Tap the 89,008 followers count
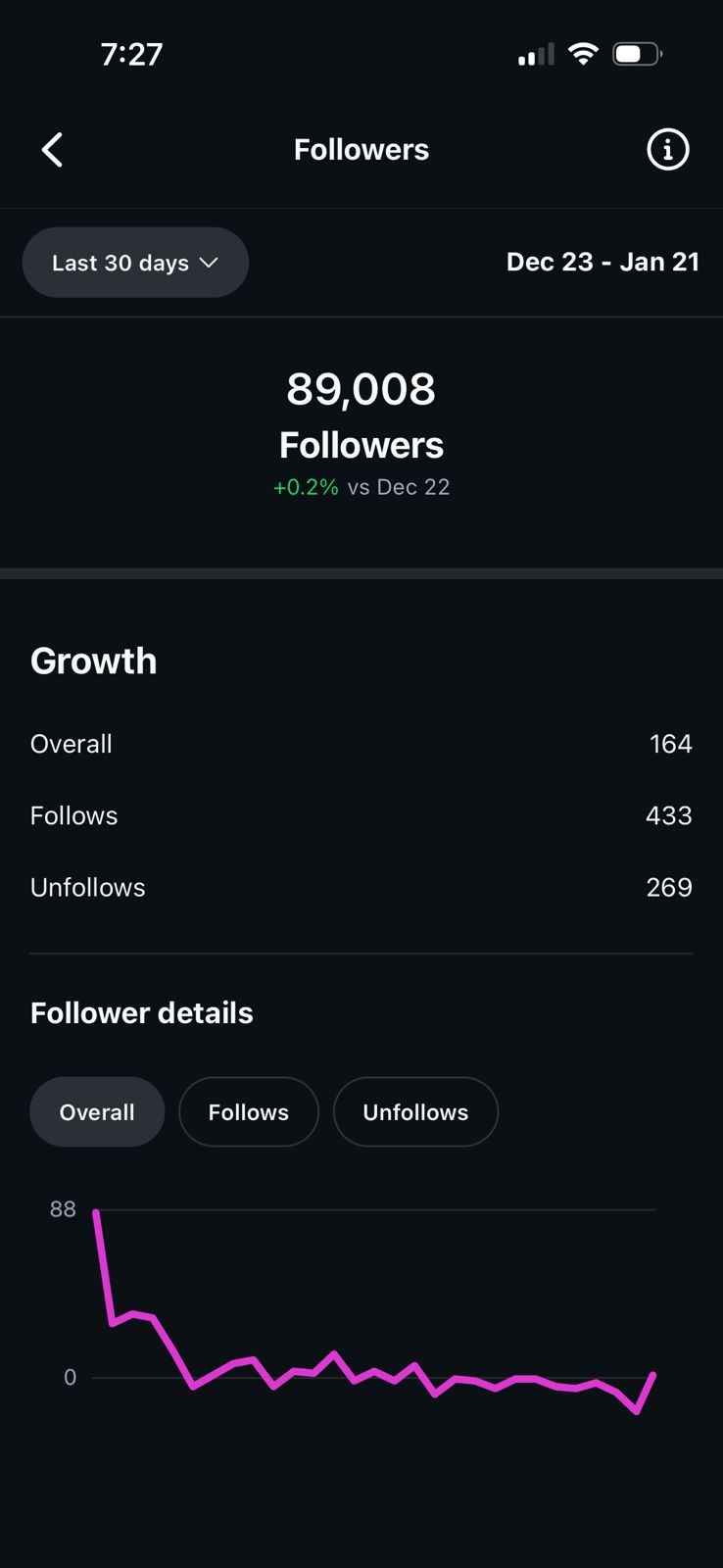 [361, 389]
